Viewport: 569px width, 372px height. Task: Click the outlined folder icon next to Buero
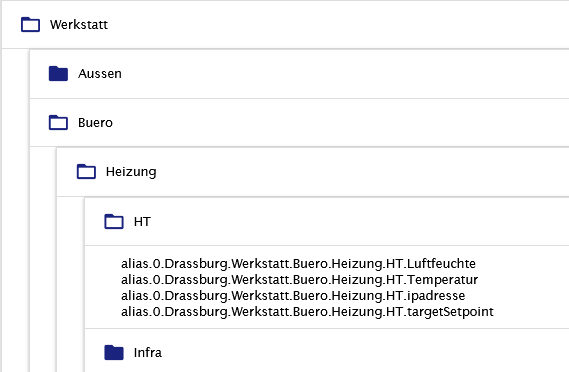coord(58,123)
